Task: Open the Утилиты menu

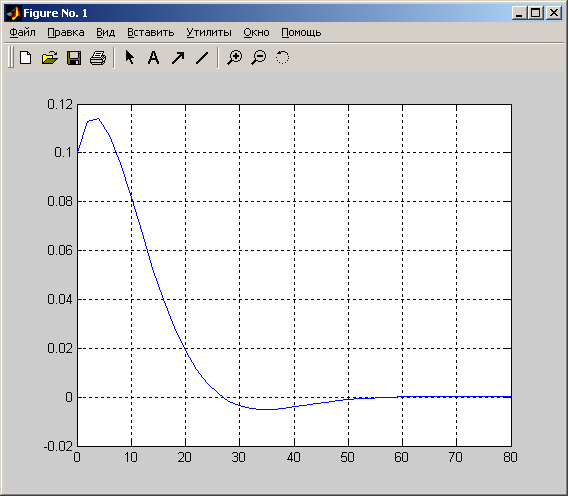Action: 209,33
